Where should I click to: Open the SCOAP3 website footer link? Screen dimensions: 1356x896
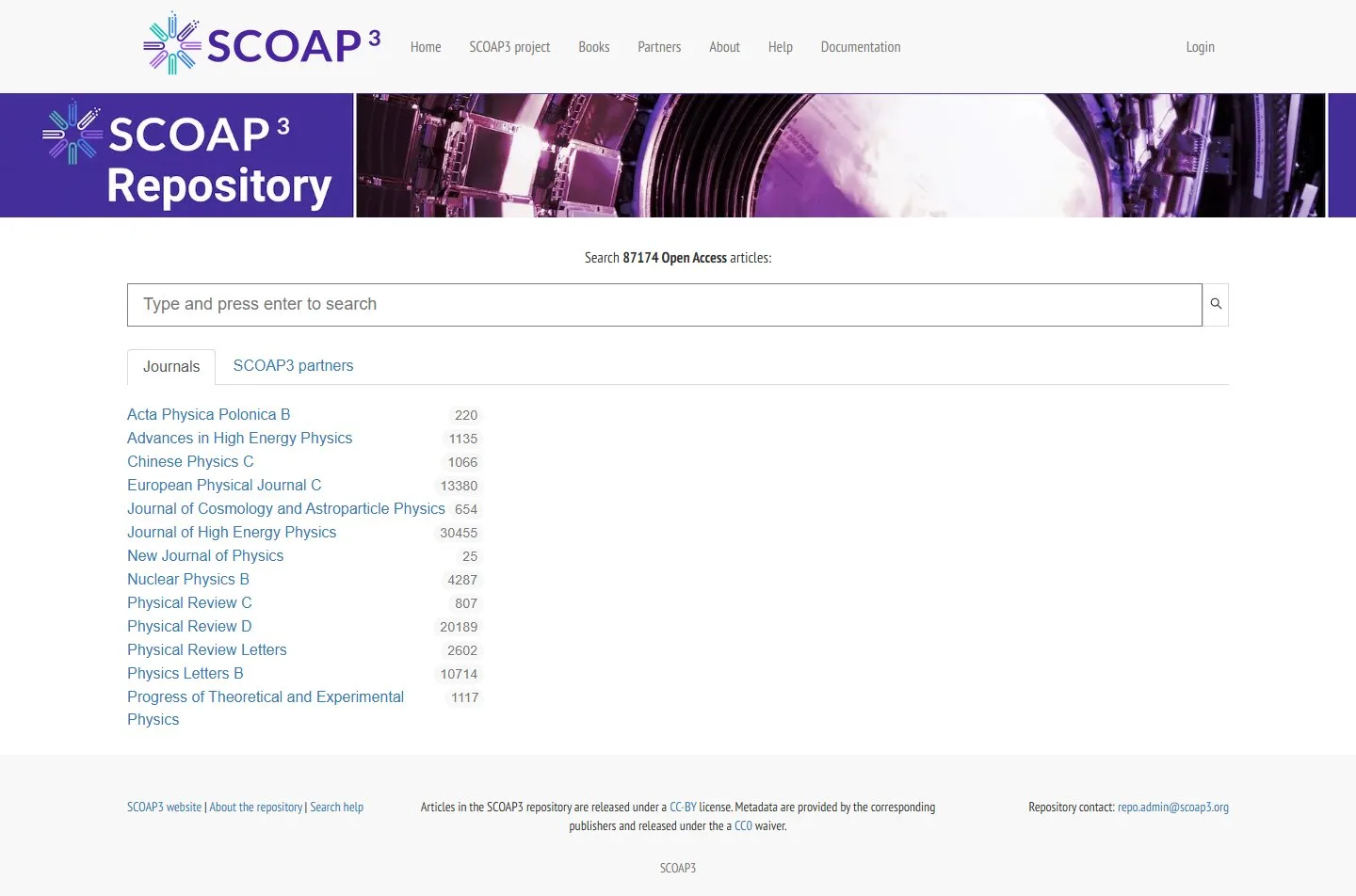(164, 808)
